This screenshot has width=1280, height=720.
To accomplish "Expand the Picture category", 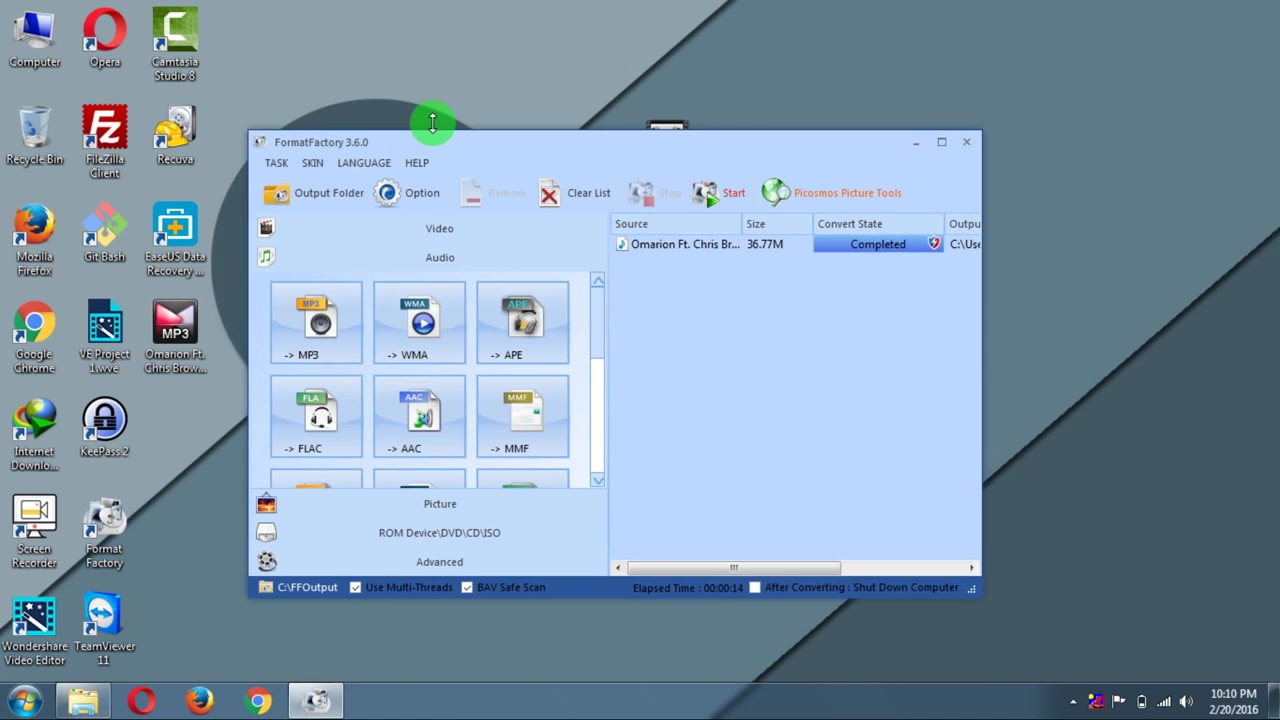I will coord(439,503).
